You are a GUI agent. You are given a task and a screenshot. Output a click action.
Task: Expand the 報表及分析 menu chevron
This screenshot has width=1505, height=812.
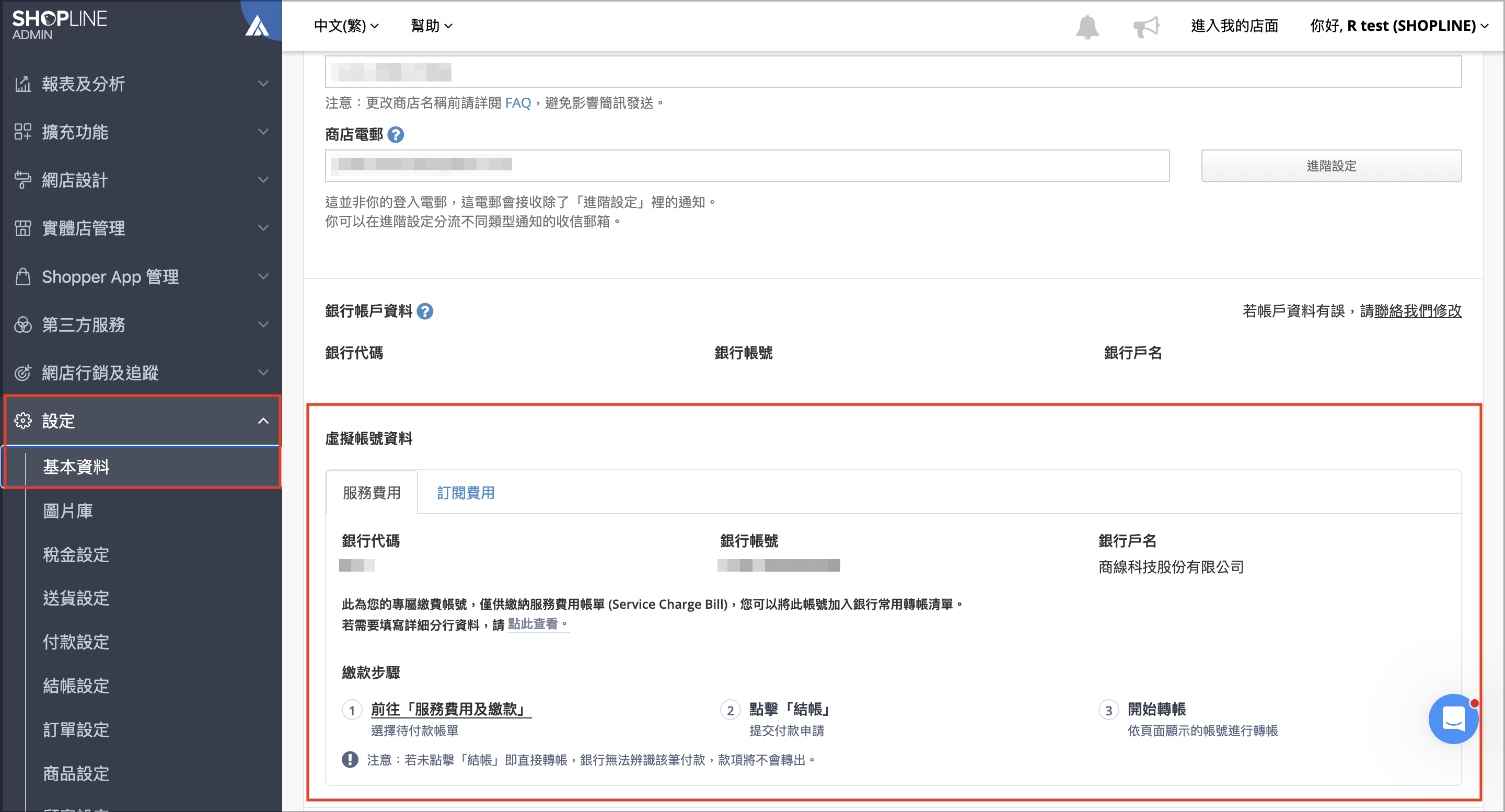263,84
